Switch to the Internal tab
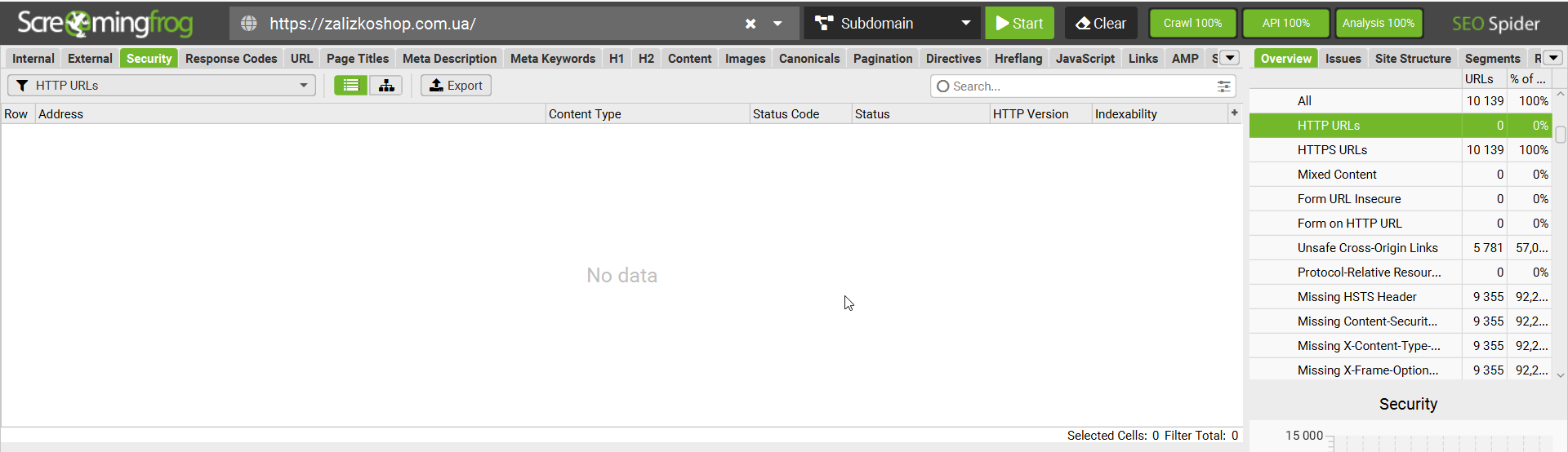The width and height of the screenshot is (1568, 452). click(33, 58)
